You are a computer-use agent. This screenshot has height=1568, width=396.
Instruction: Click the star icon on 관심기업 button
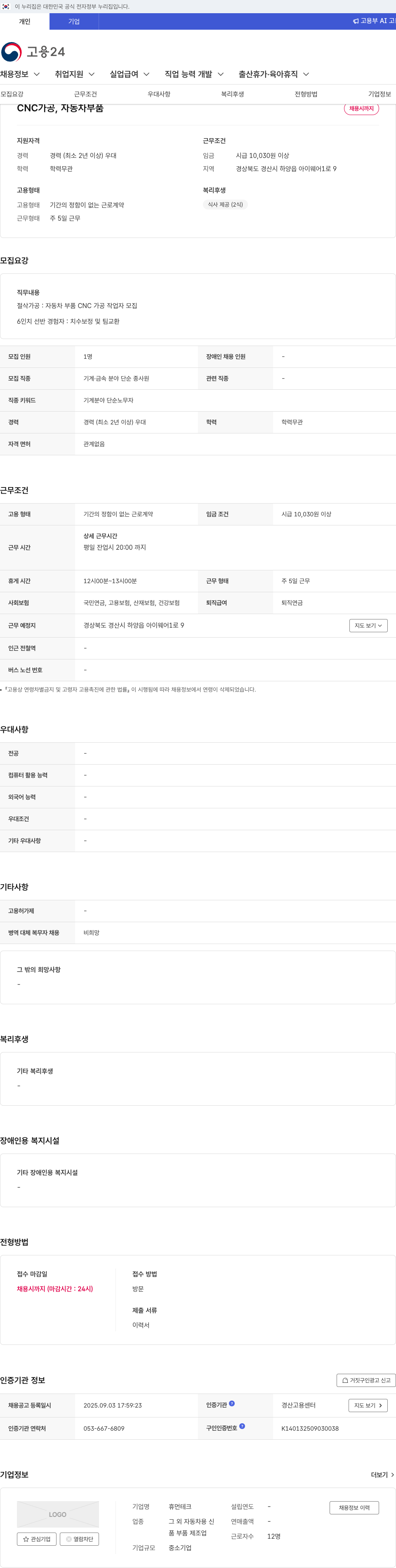pyautogui.click(x=26, y=1540)
